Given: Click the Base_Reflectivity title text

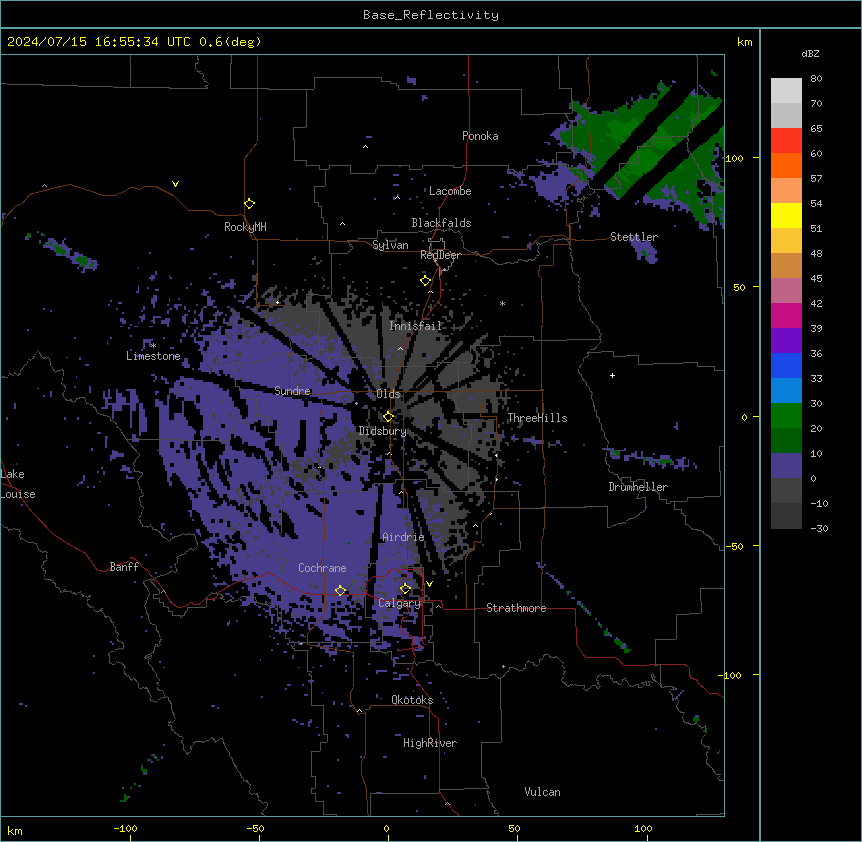Looking at the screenshot, I should [431, 15].
